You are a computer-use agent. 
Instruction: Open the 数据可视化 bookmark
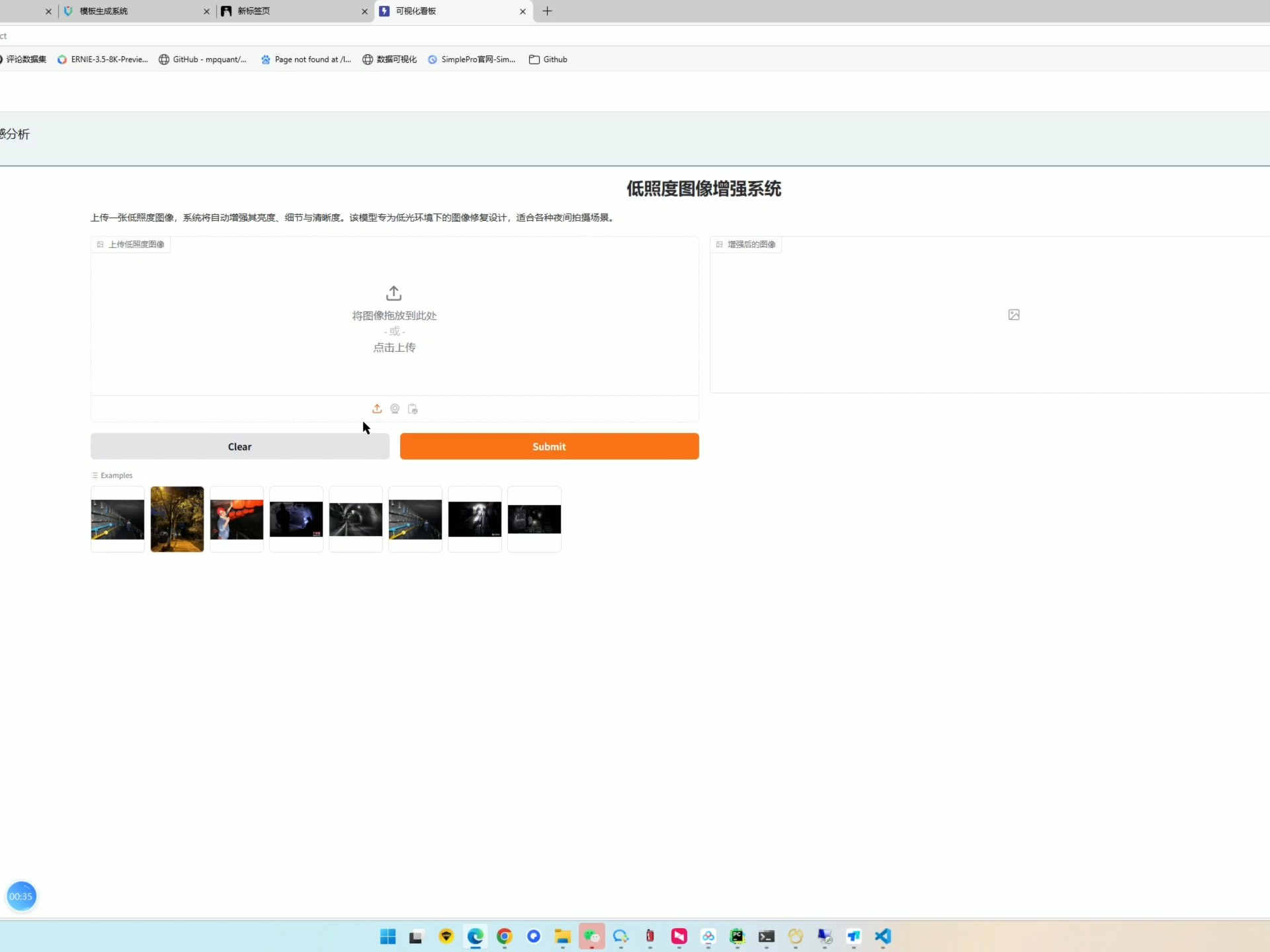390,59
